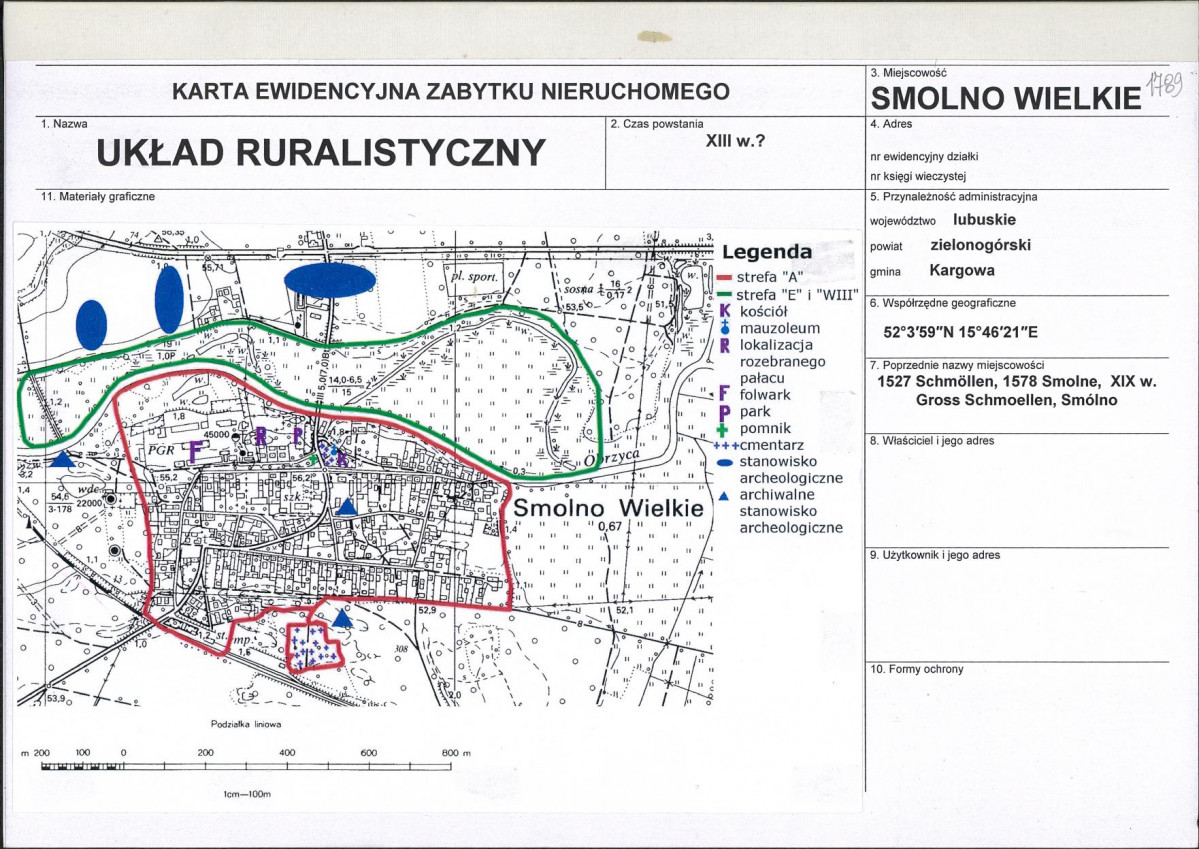The height and width of the screenshot is (849, 1199).
Task: Click the blue-crossed cemetery area outlined in red
Action: (314, 646)
